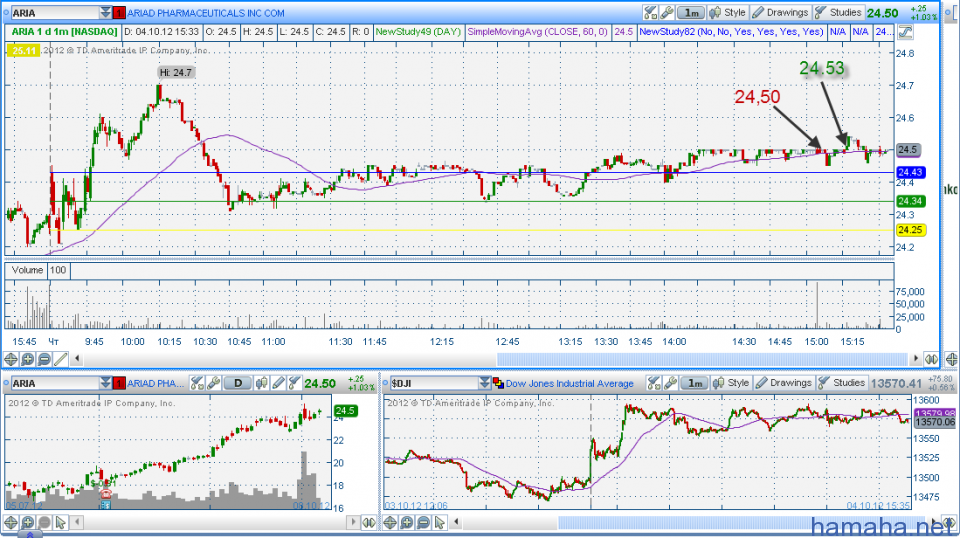
Task: Open Studies flask icon in daily ARIA chart
Action: [x=294, y=383]
